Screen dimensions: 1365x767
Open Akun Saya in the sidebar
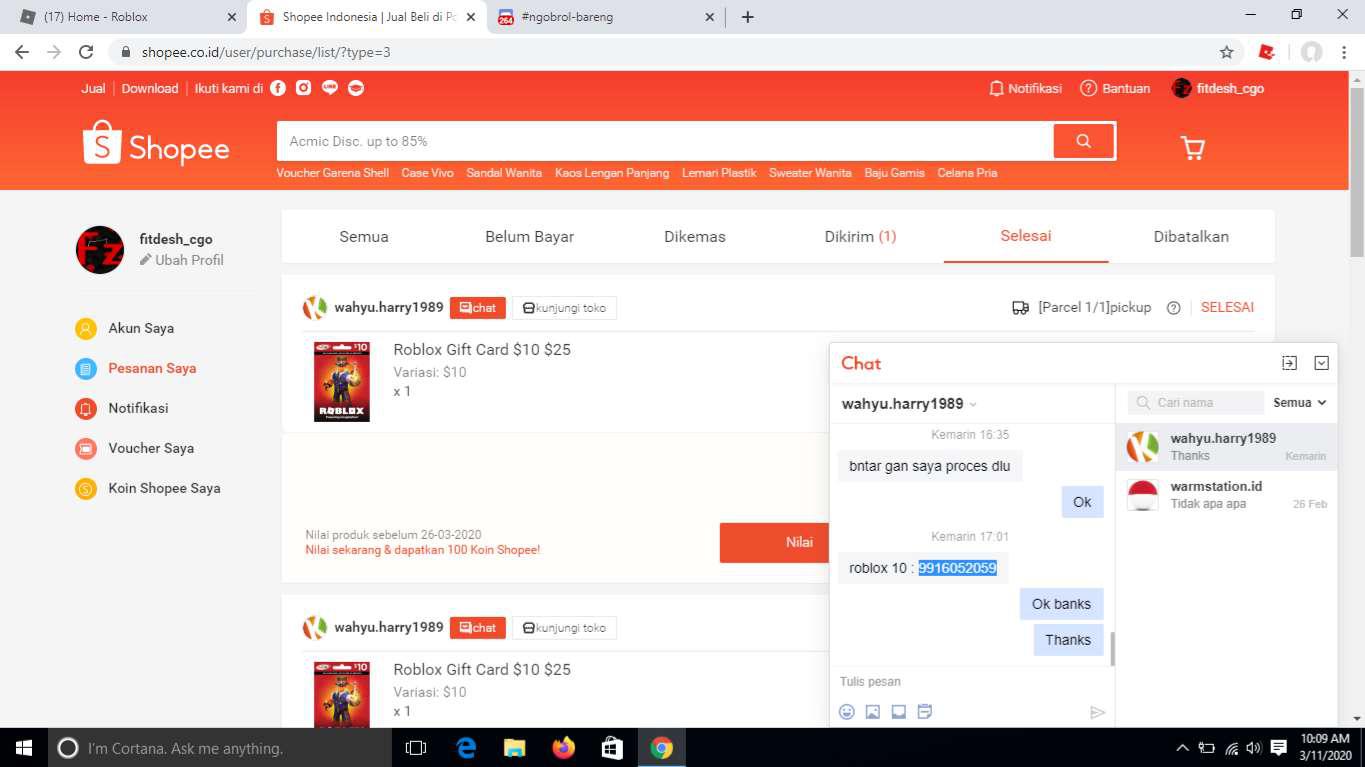(x=125, y=328)
